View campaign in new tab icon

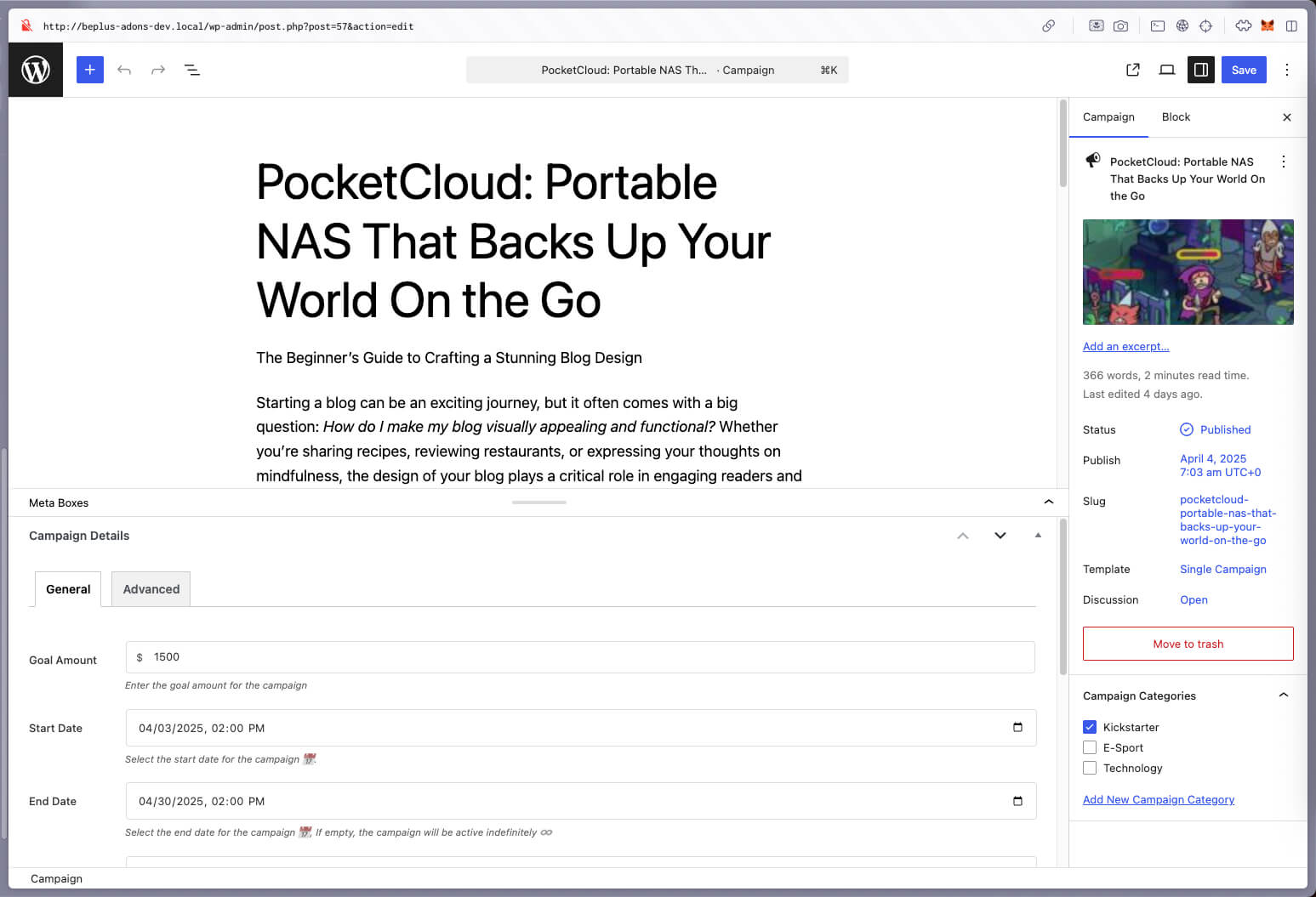click(1133, 70)
